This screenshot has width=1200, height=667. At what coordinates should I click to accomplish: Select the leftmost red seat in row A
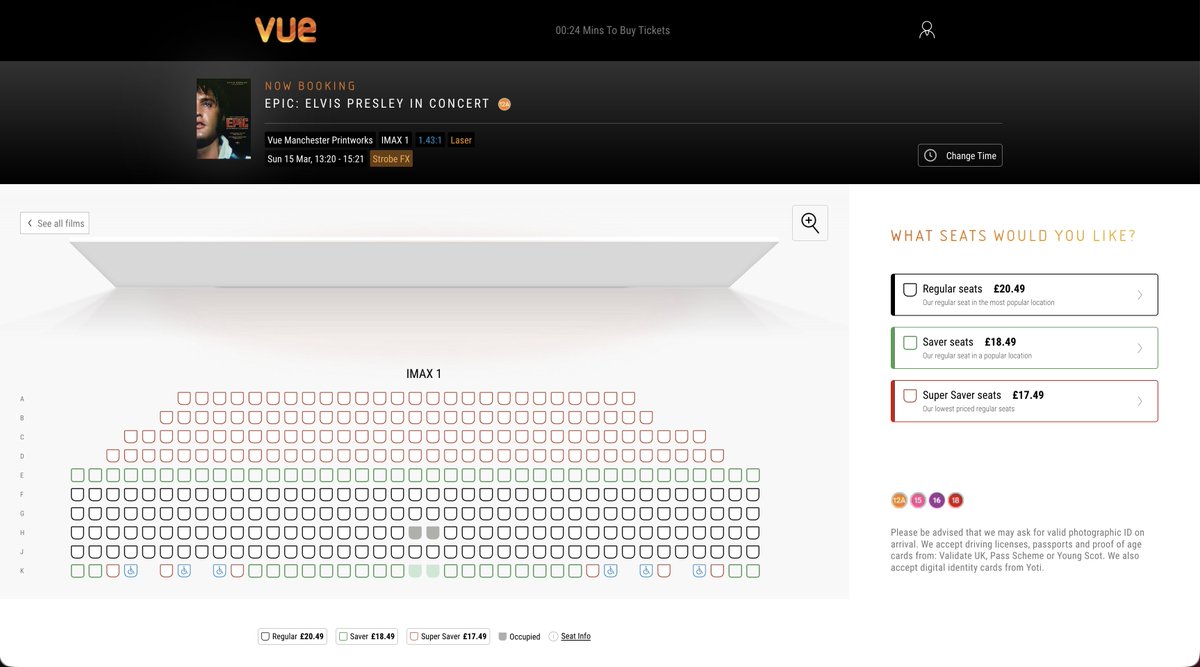click(x=184, y=398)
